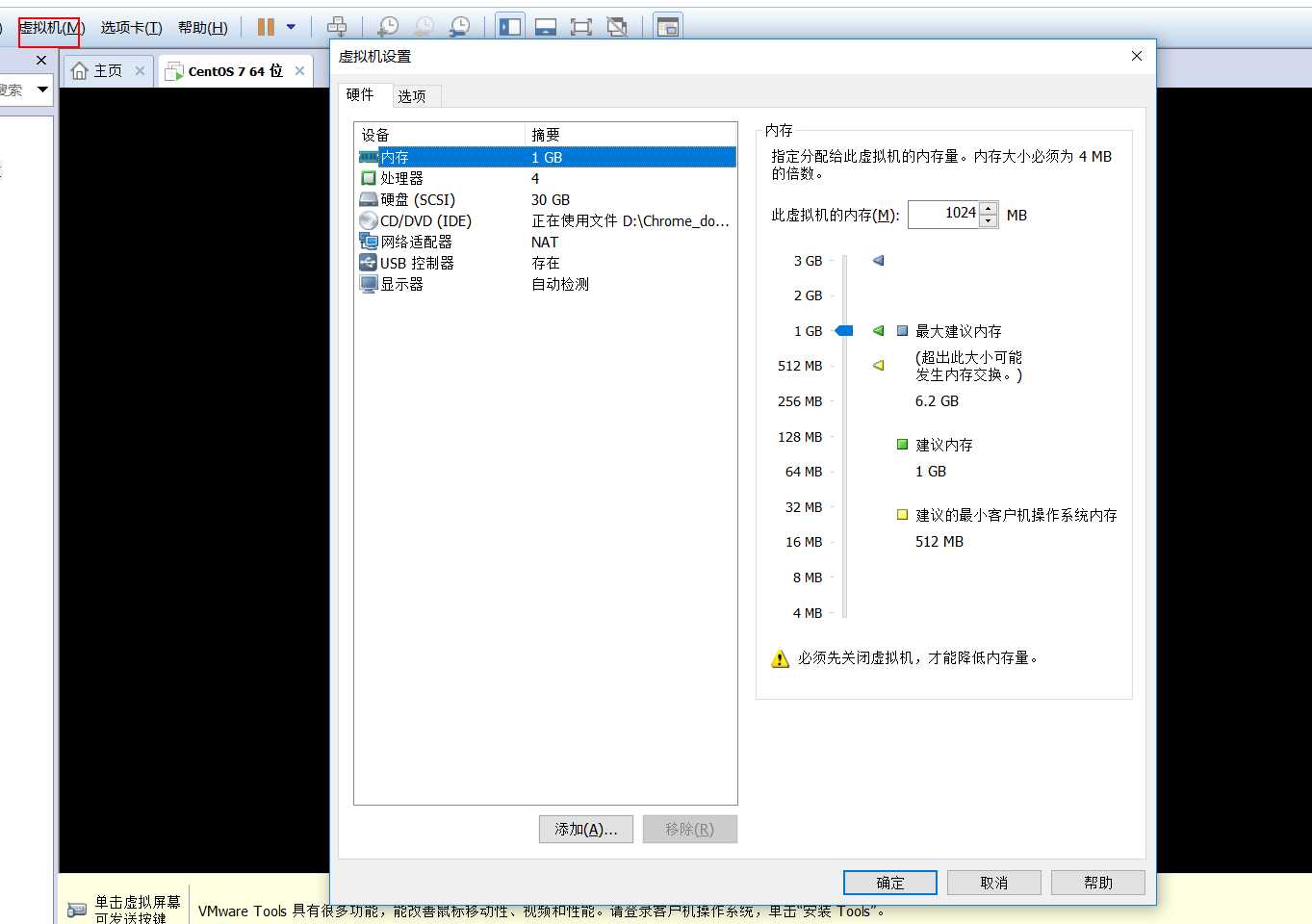Click the keyboard icon in the bottom hint bar
This screenshot has width=1312, height=924.
click(77, 910)
